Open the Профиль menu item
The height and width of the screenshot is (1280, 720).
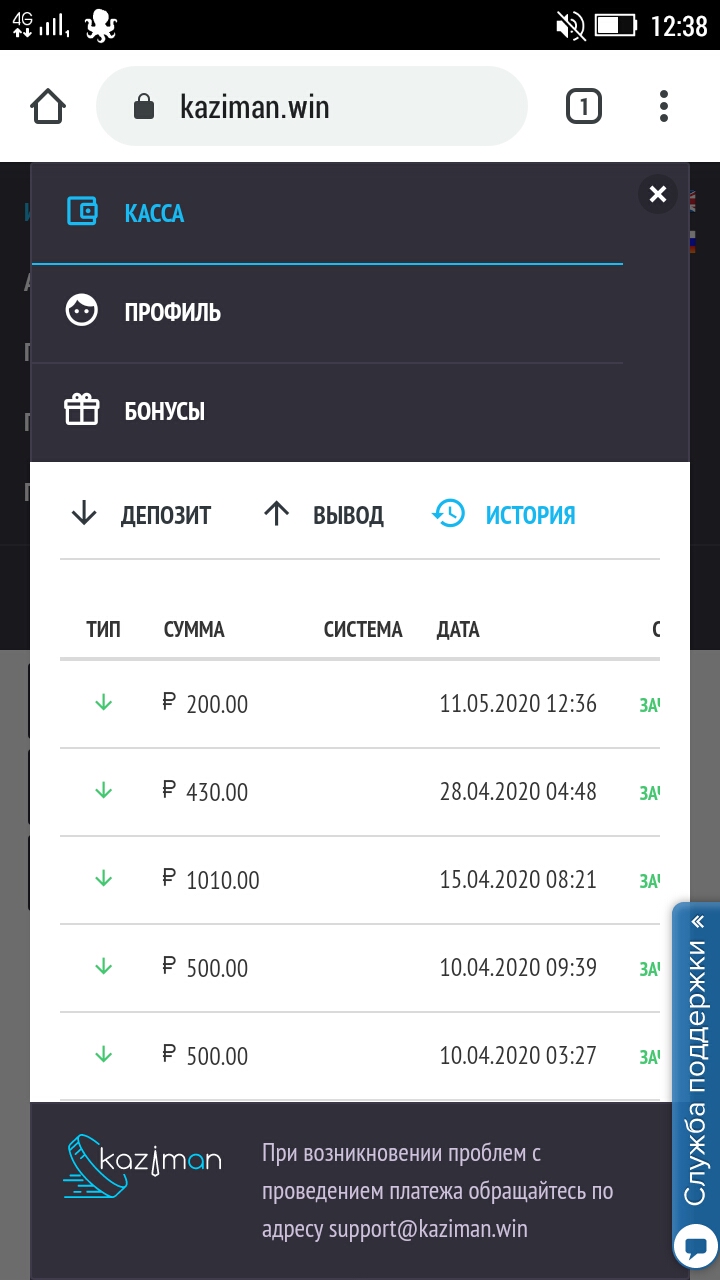point(172,312)
